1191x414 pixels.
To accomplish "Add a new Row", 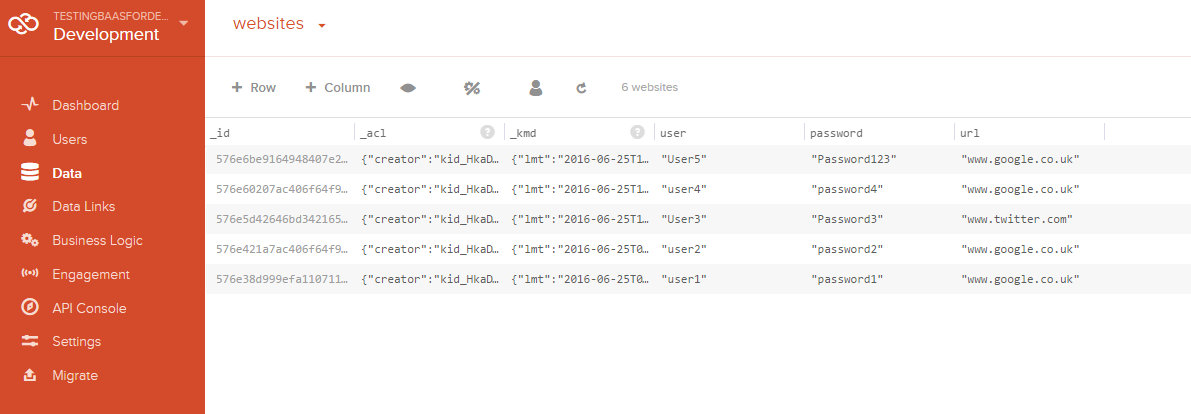I will tap(254, 88).
